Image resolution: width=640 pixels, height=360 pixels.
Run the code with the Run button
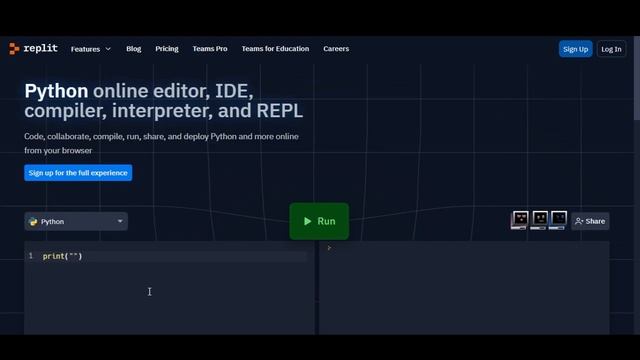pyautogui.click(x=319, y=221)
